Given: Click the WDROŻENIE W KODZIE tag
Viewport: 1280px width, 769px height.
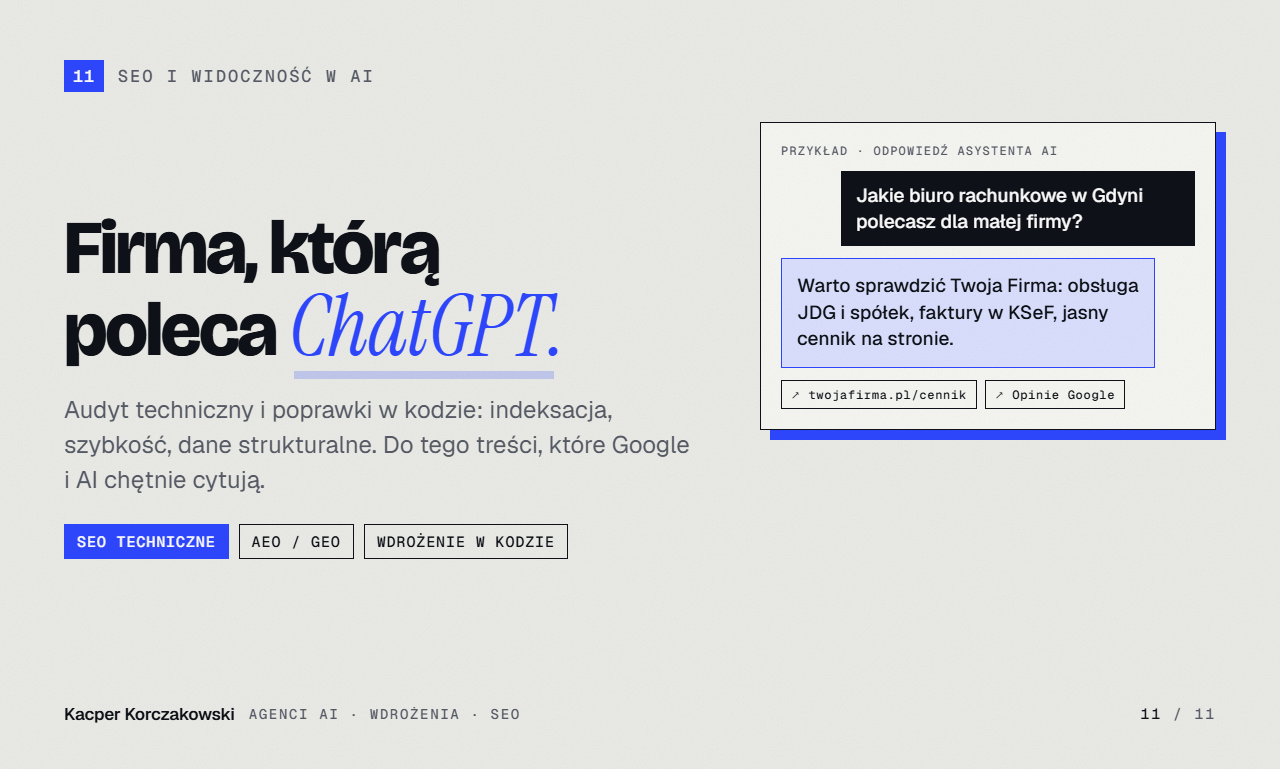Looking at the screenshot, I should coord(466,542).
